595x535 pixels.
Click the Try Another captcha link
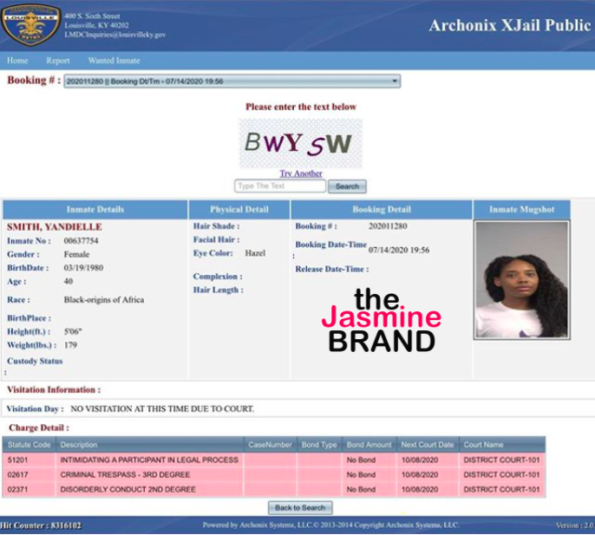(301, 173)
